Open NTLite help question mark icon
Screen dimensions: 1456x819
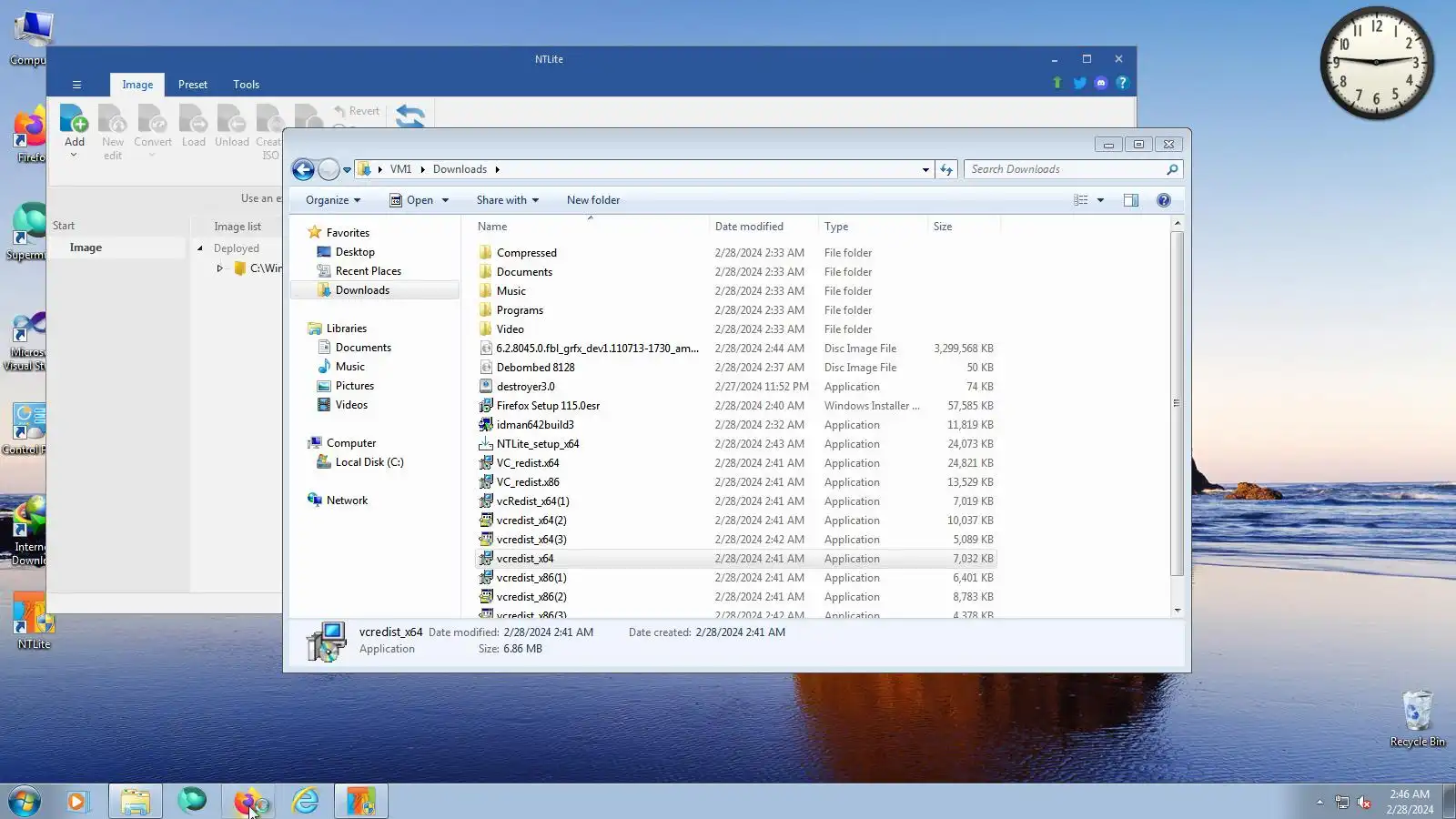pyautogui.click(x=1122, y=83)
